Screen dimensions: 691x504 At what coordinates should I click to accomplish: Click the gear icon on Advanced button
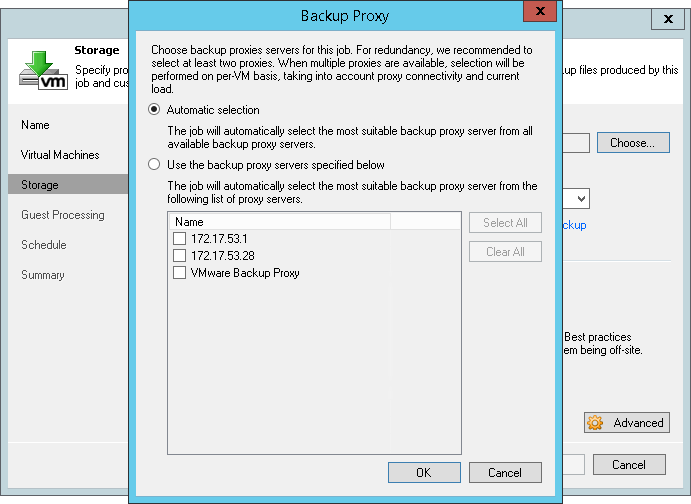pos(596,423)
